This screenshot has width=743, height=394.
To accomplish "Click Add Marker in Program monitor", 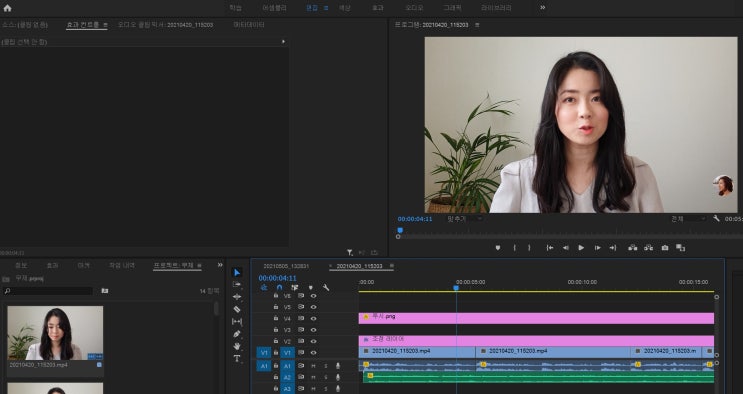I will pos(498,247).
